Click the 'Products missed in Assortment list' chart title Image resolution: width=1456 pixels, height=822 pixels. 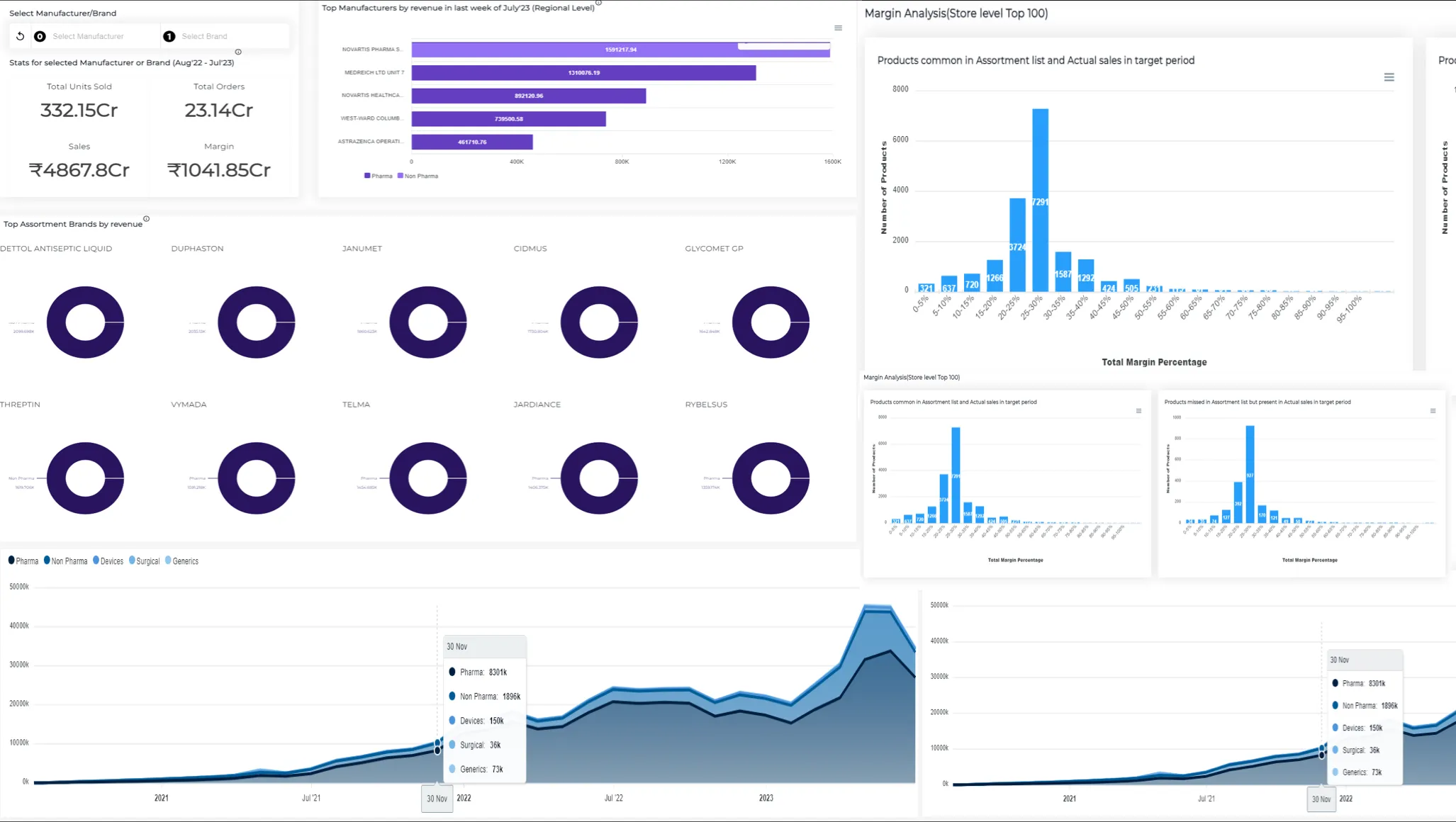click(1257, 402)
